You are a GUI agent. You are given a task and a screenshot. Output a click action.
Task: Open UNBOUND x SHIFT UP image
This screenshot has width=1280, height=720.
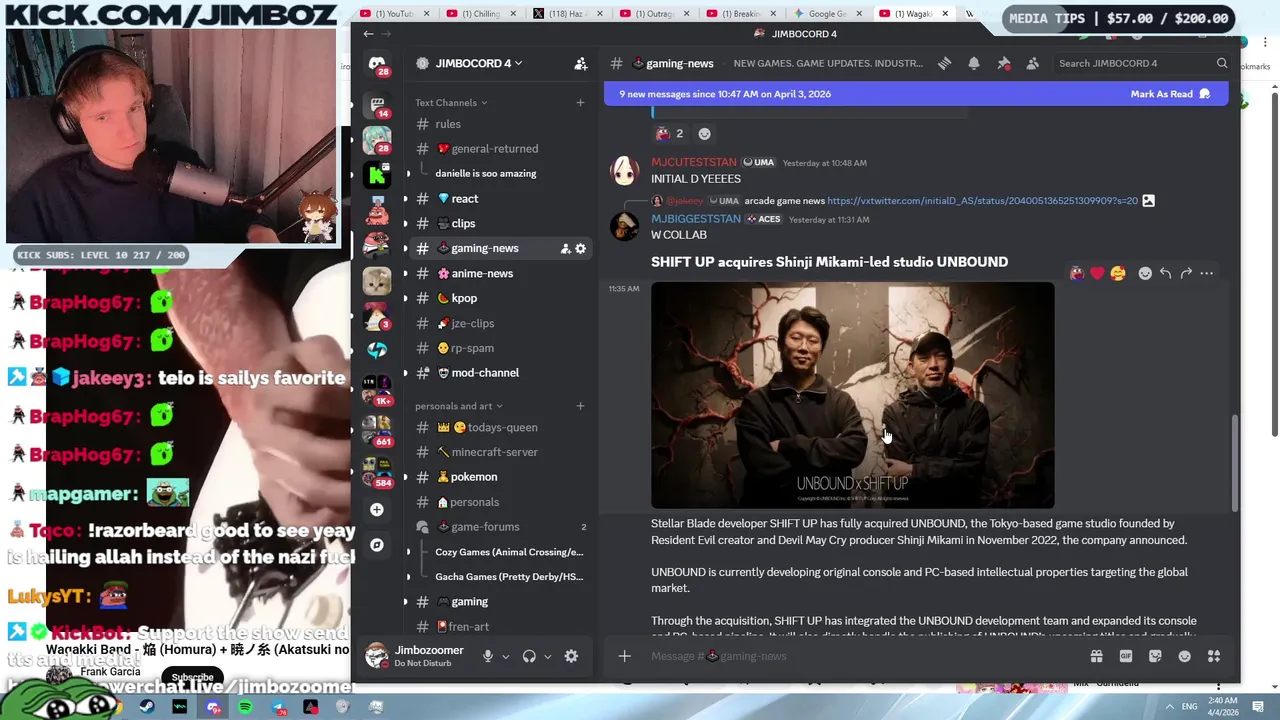tap(852, 395)
